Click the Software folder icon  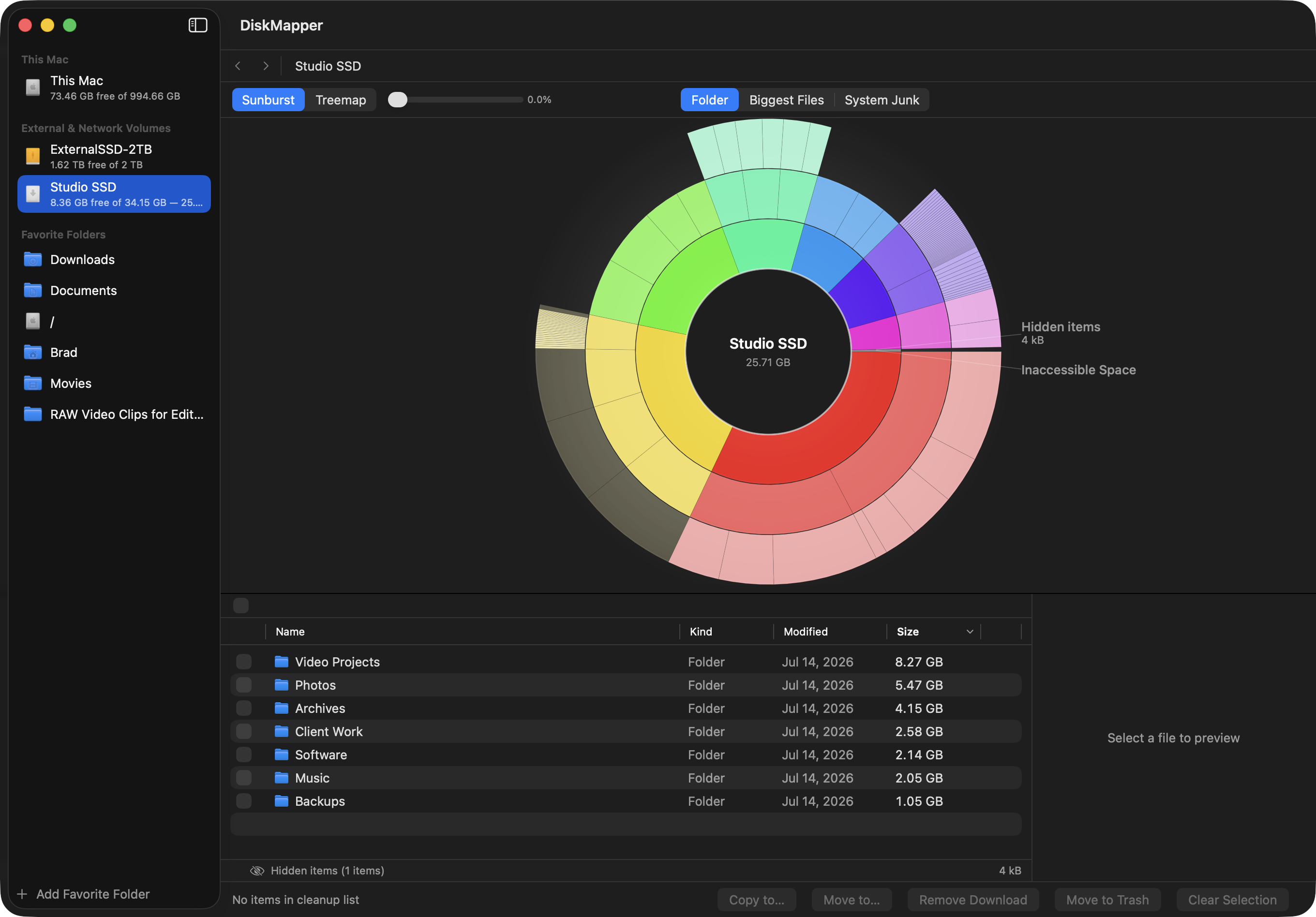(x=281, y=755)
